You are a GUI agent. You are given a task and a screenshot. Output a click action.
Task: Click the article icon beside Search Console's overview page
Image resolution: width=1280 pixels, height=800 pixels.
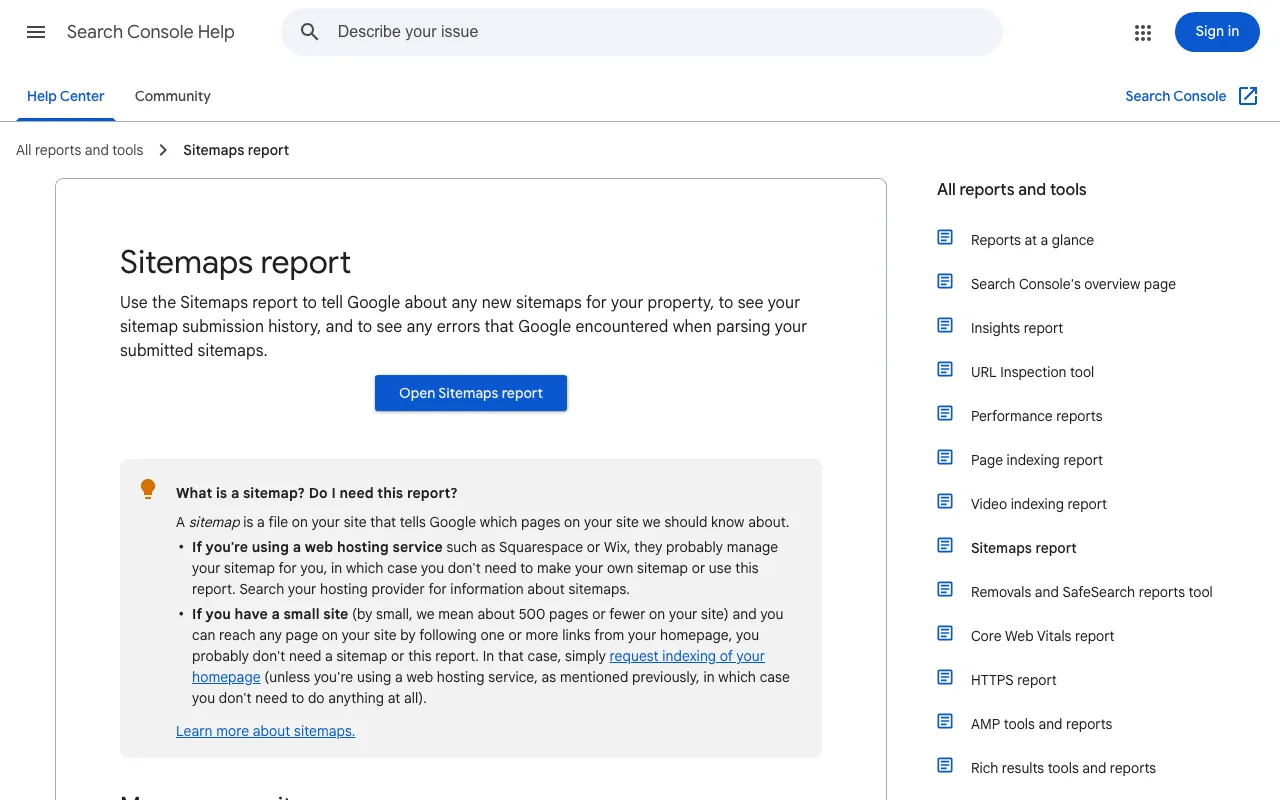coord(945,282)
